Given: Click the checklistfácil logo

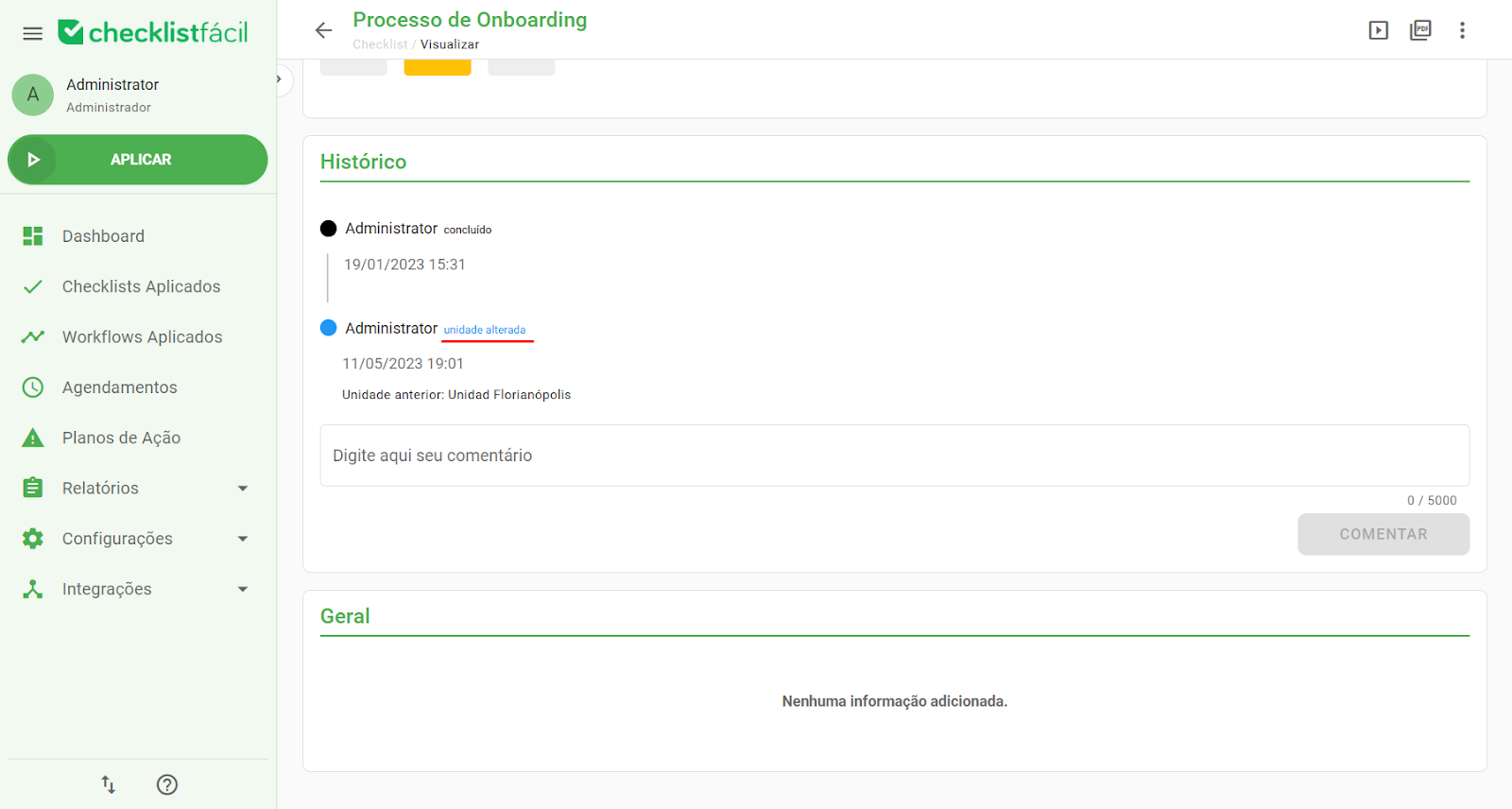Looking at the screenshot, I should pyautogui.click(x=153, y=32).
